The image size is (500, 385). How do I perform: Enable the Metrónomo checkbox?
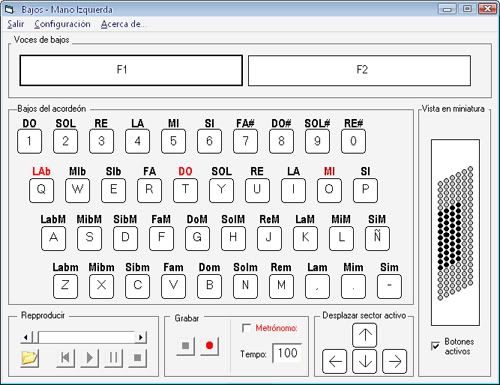click(x=246, y=328)
